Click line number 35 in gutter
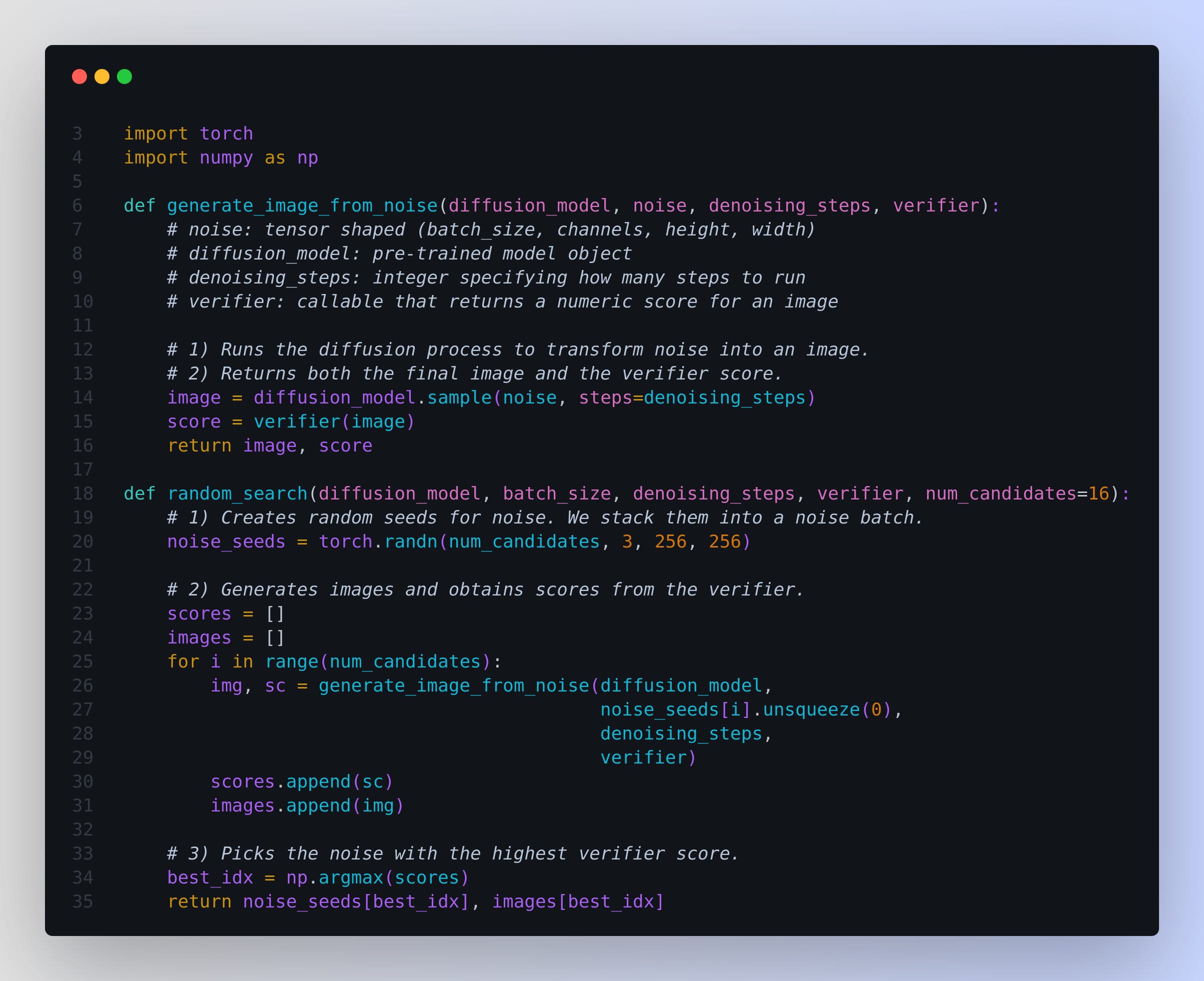The image size is (1204, 981). 82,901
